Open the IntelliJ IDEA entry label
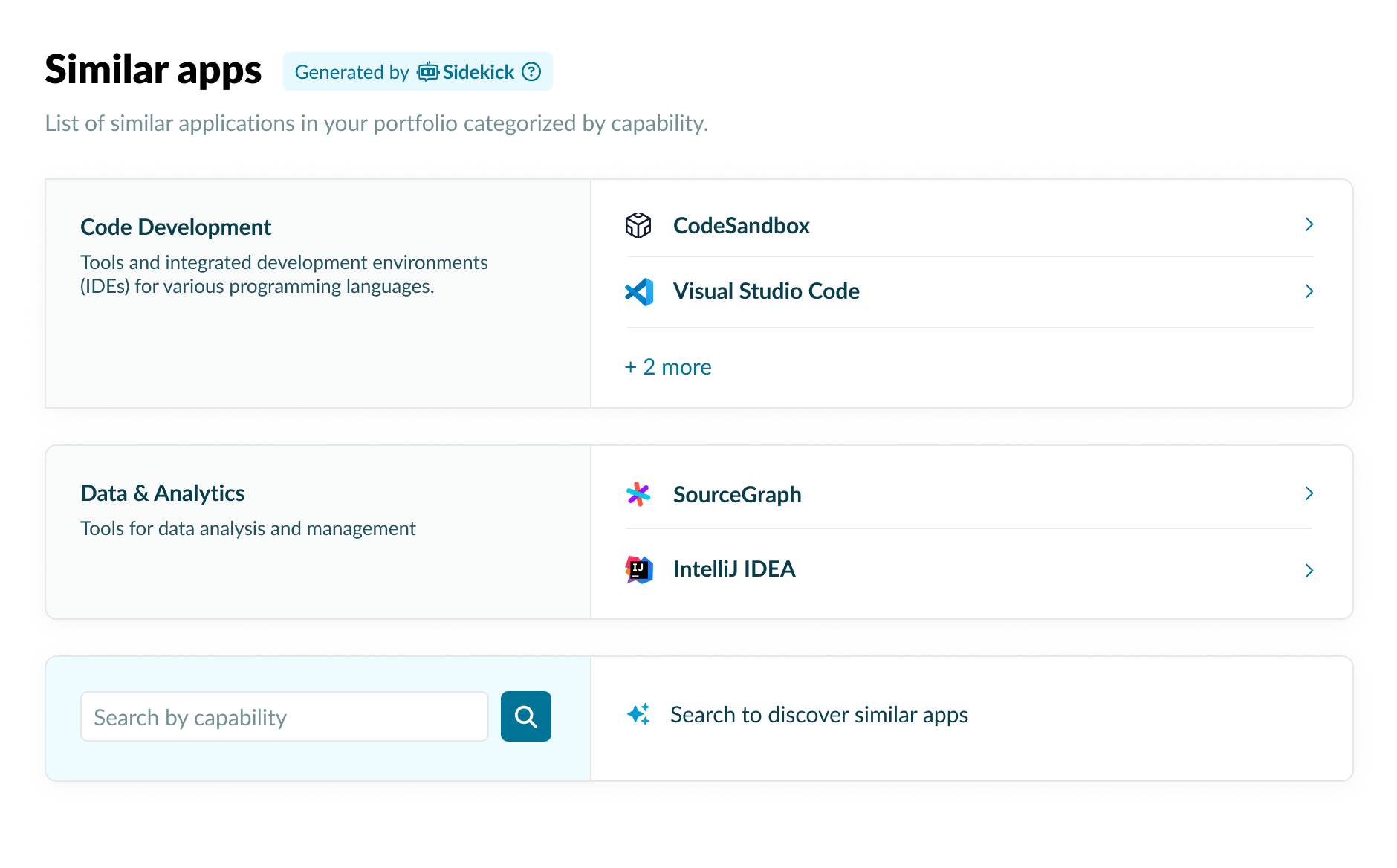Screen dimensions: 1397x868 pyautogui.click(x=733, y=569)
